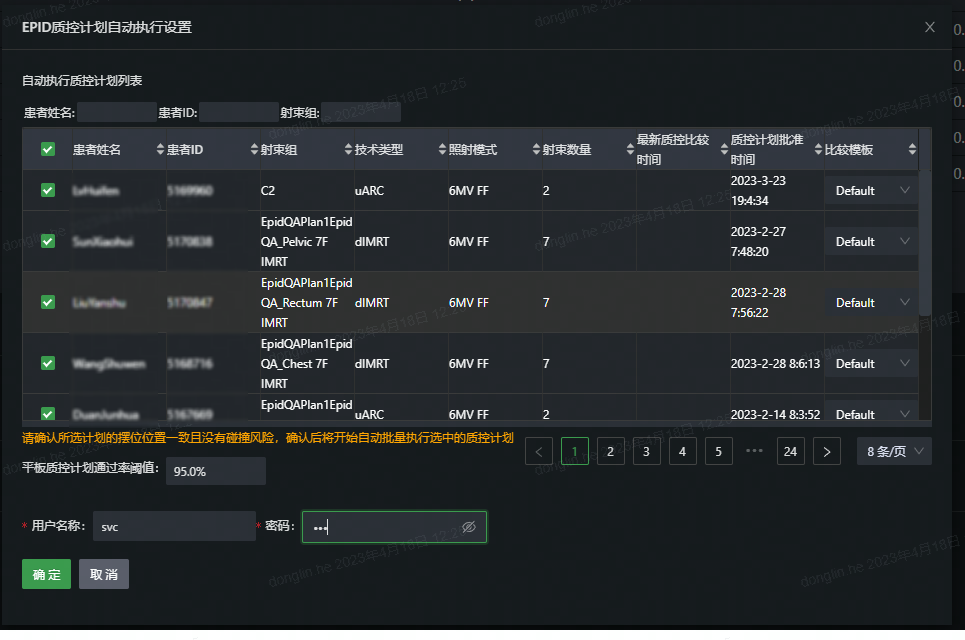This screenshot has height=640, width=965.
Task: Open template dropdown for QA_Chest row
Action: tap(871, 364)
